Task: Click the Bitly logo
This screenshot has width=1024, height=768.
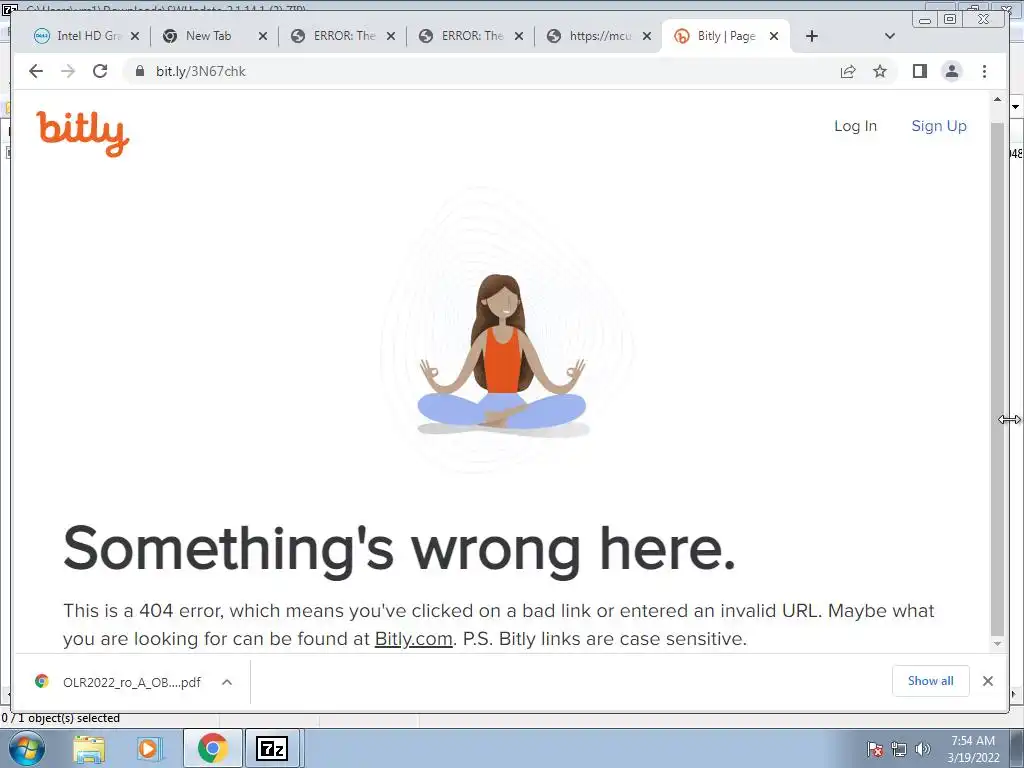Action: tap(82, 133)
